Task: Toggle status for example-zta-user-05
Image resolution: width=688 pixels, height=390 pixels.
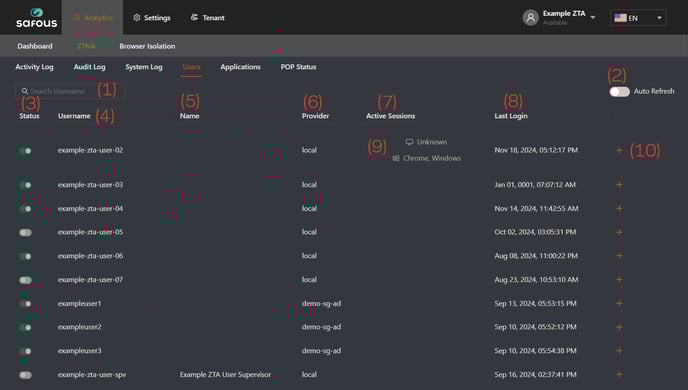Action: tap(25, 232)
